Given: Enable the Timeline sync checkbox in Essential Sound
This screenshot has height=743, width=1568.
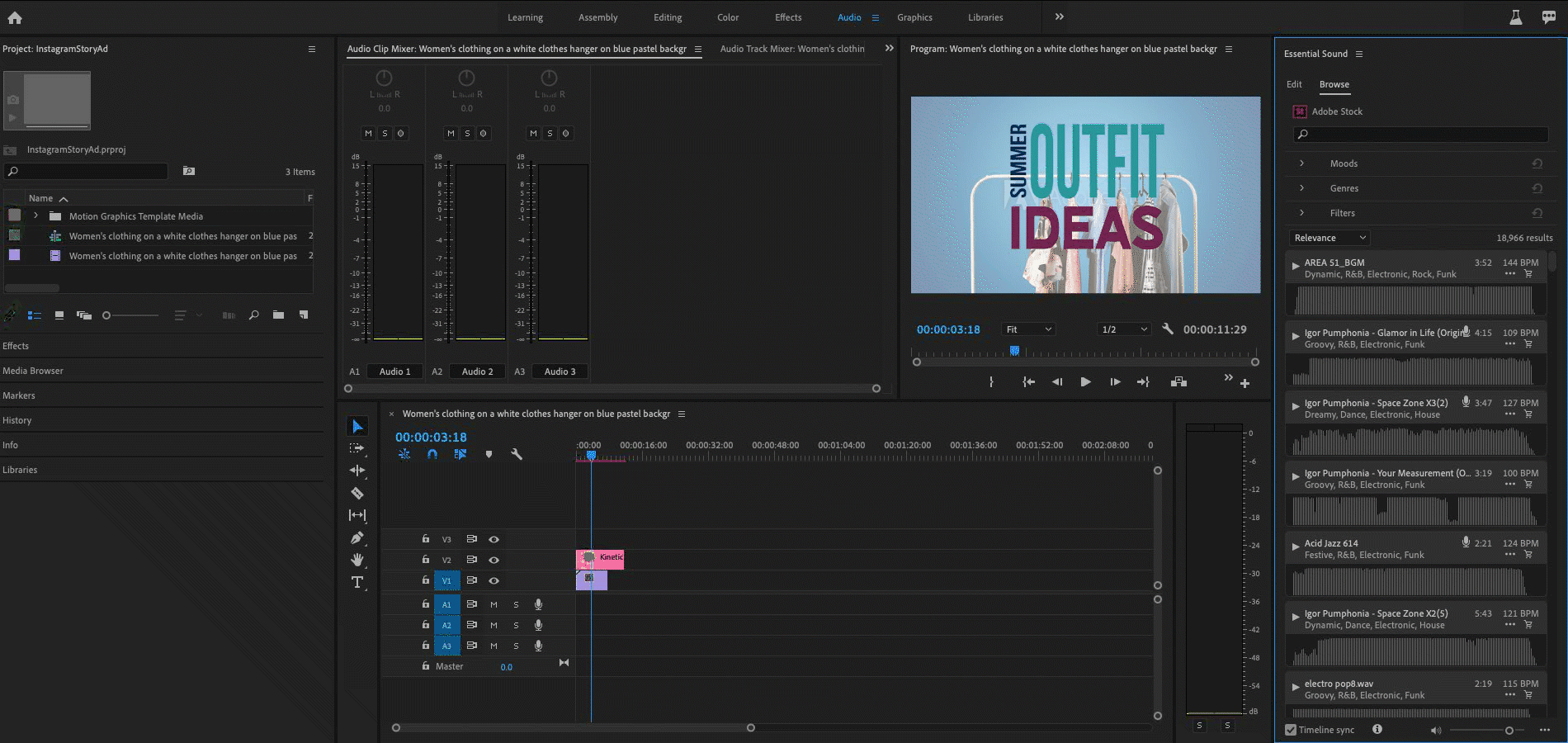Looking at the screenshot, I should click(1290, 730).
